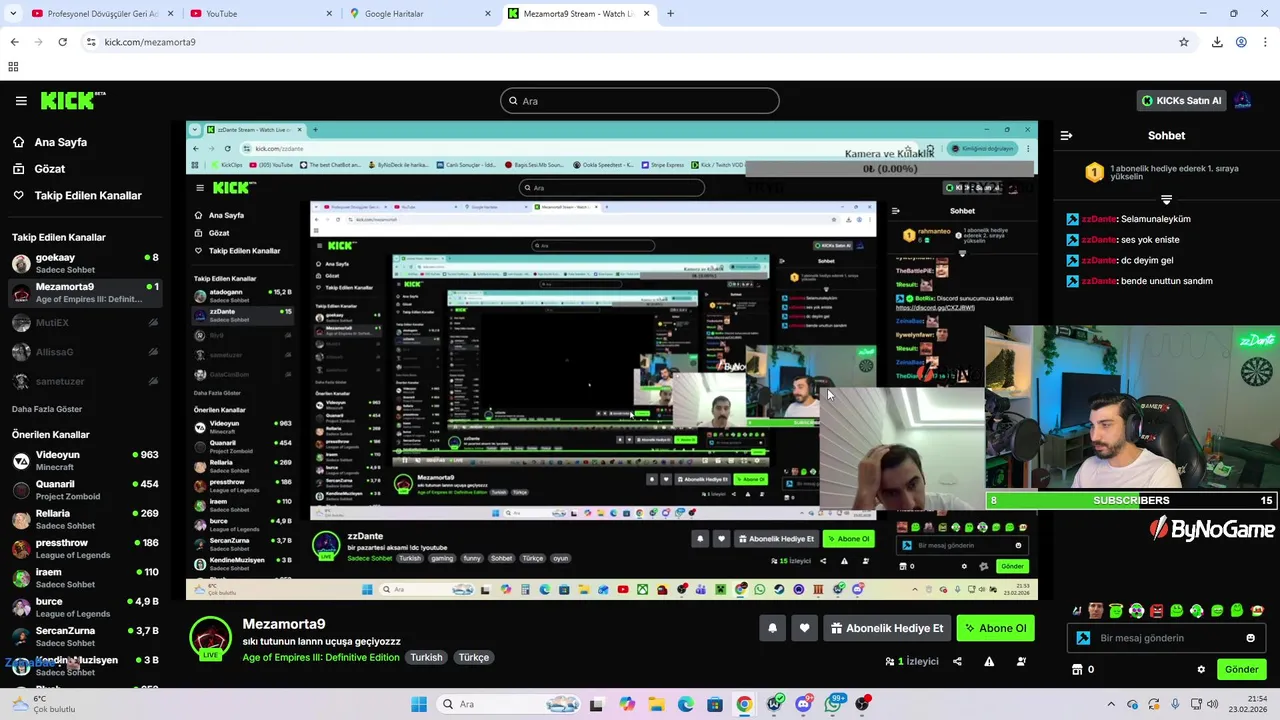The width and height of the screenshot is (1280, 720).
Task: Open Rellaria recommended channel
Action: point(85,519)
